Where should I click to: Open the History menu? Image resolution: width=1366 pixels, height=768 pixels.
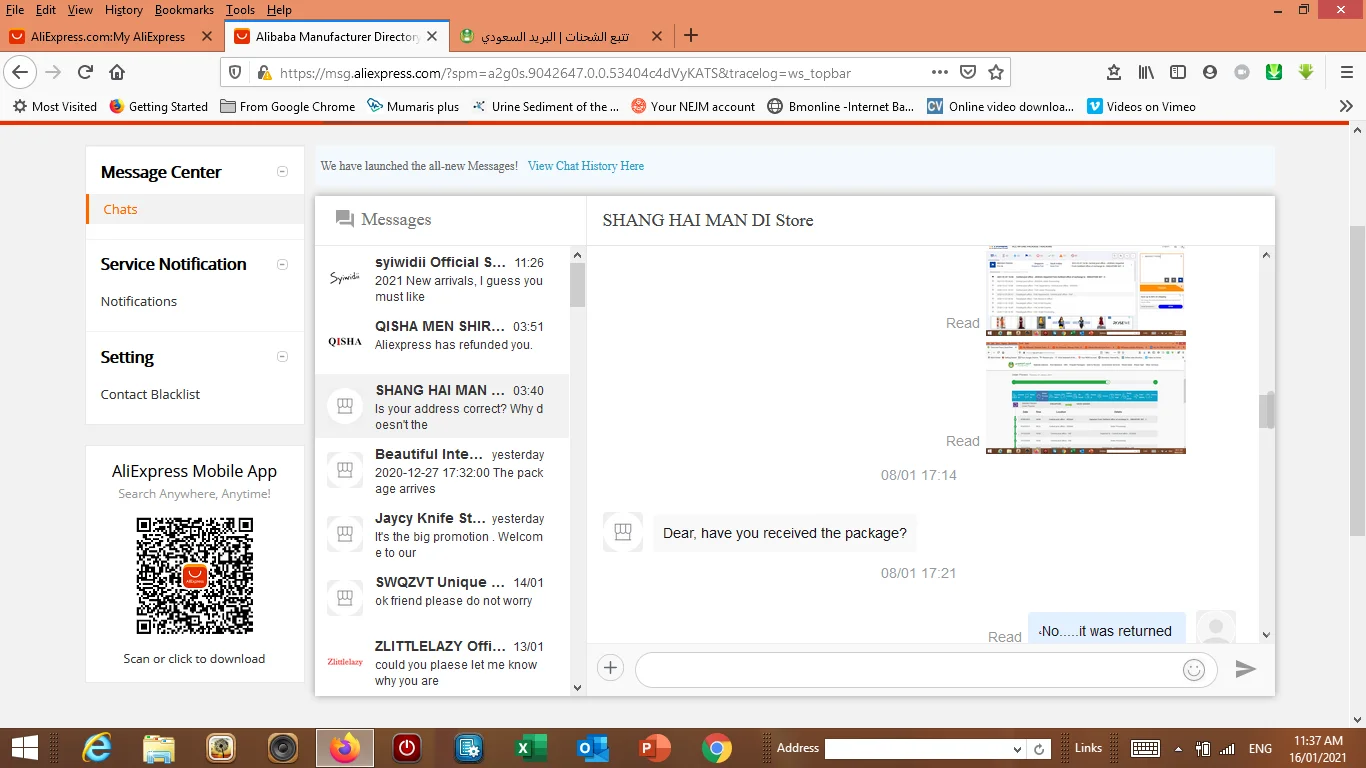coord(124,10)
